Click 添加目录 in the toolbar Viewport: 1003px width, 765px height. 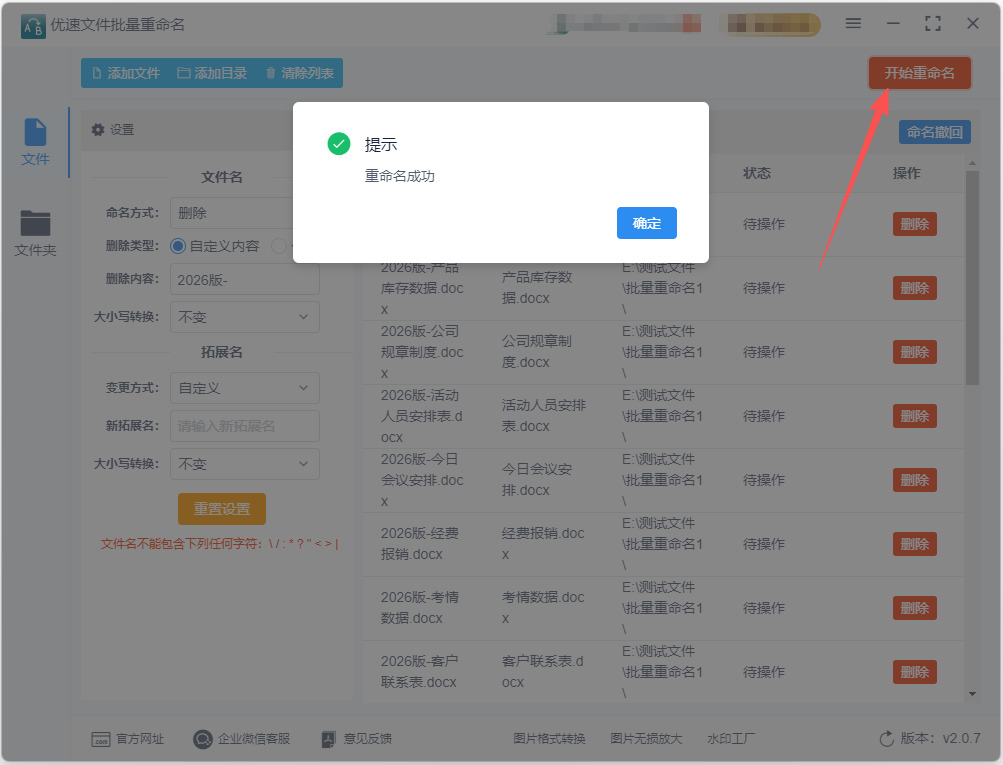tap(212, 73)
